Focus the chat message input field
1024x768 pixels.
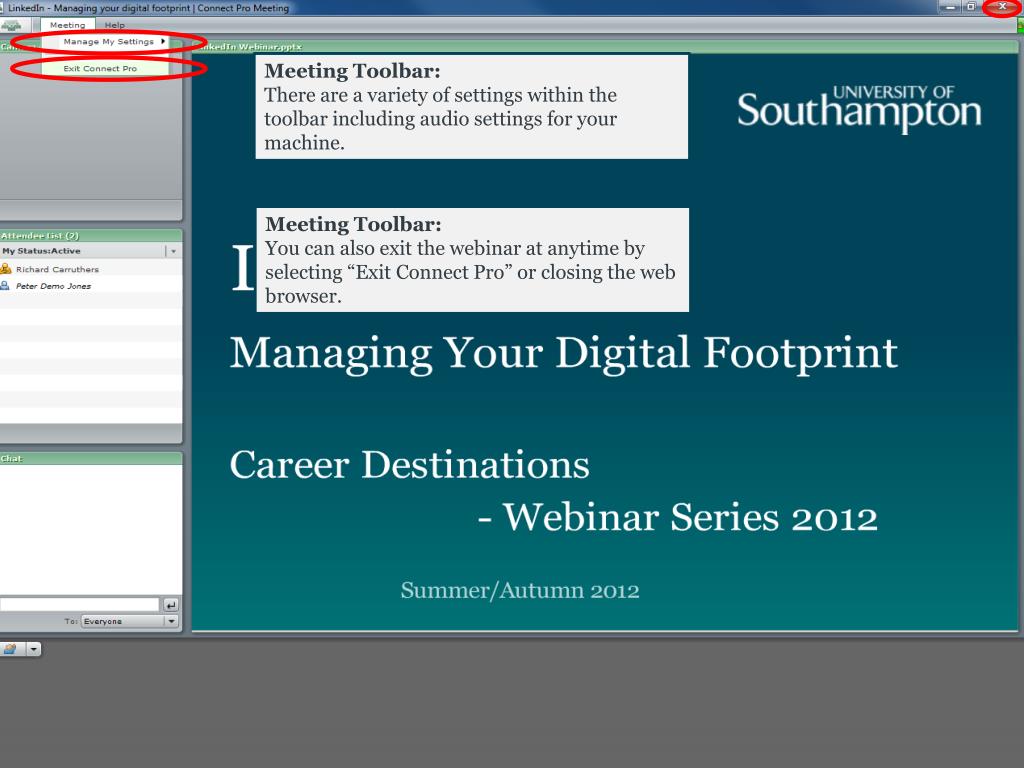tap(79, 605)
